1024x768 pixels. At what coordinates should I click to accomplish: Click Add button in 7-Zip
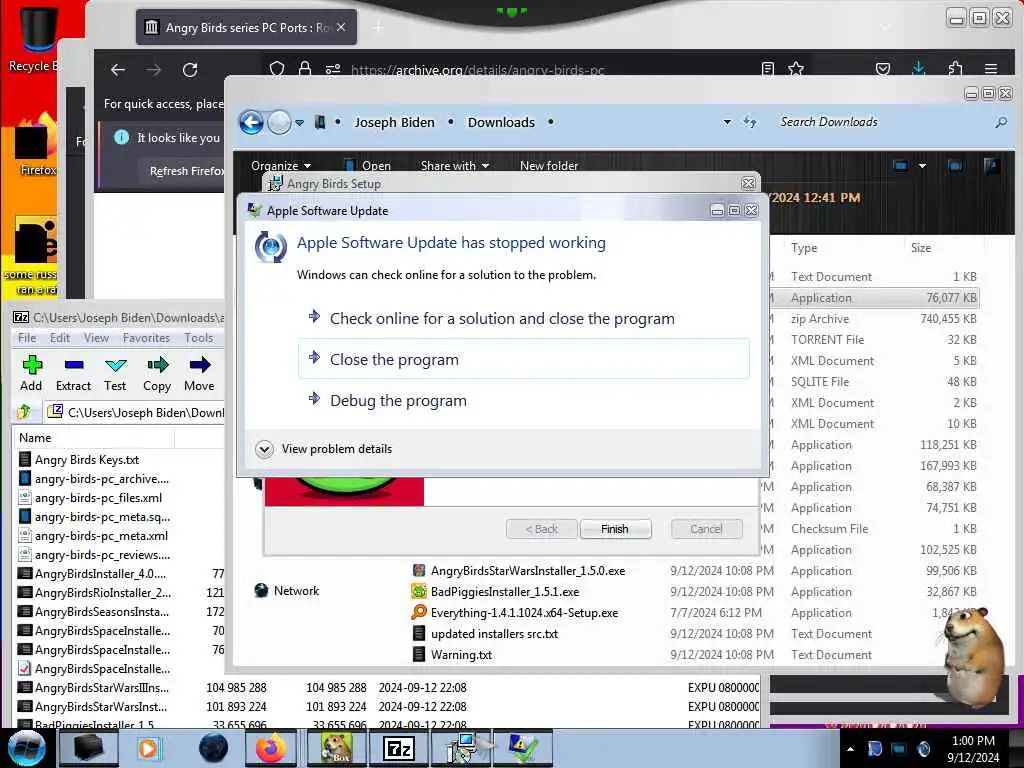(31, 374)
